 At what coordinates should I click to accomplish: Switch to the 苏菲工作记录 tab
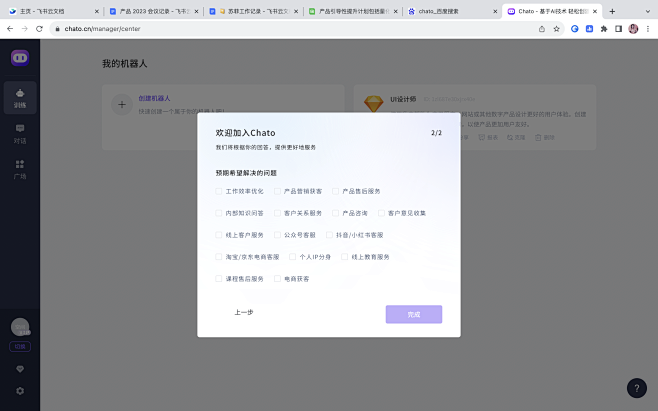point(253,11)
